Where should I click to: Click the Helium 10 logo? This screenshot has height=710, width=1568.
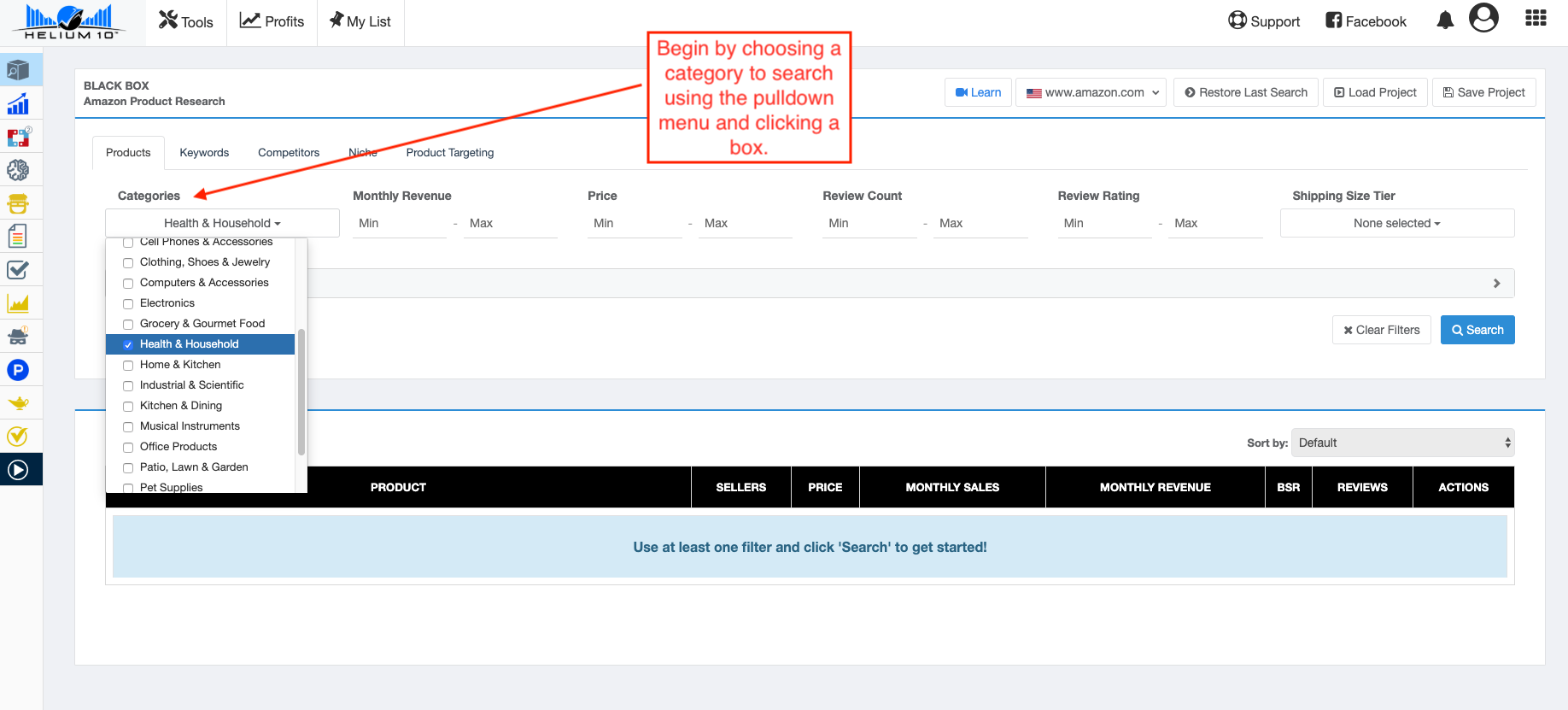(x=69, y=22)
